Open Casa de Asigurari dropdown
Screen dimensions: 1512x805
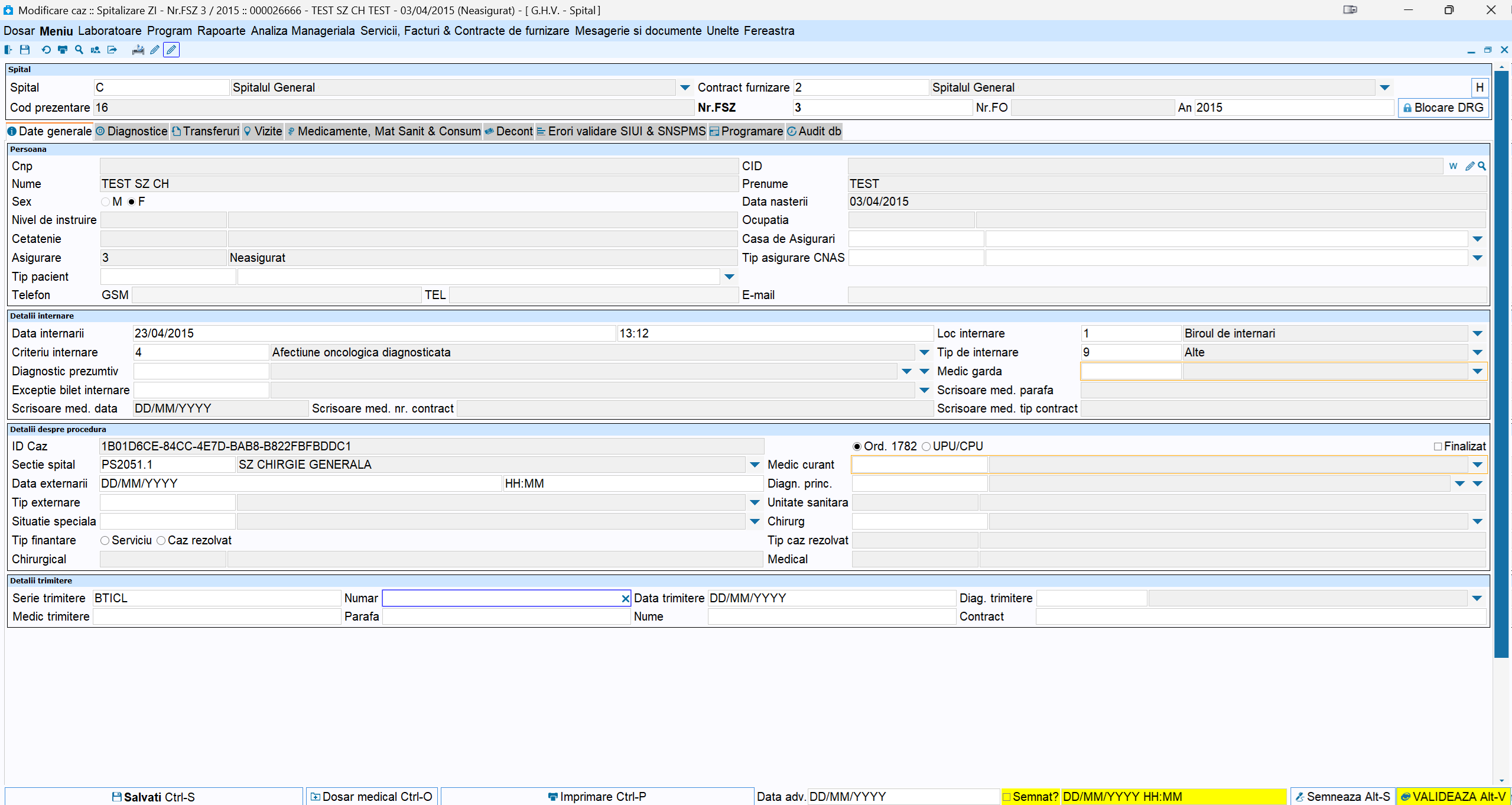1477,239
